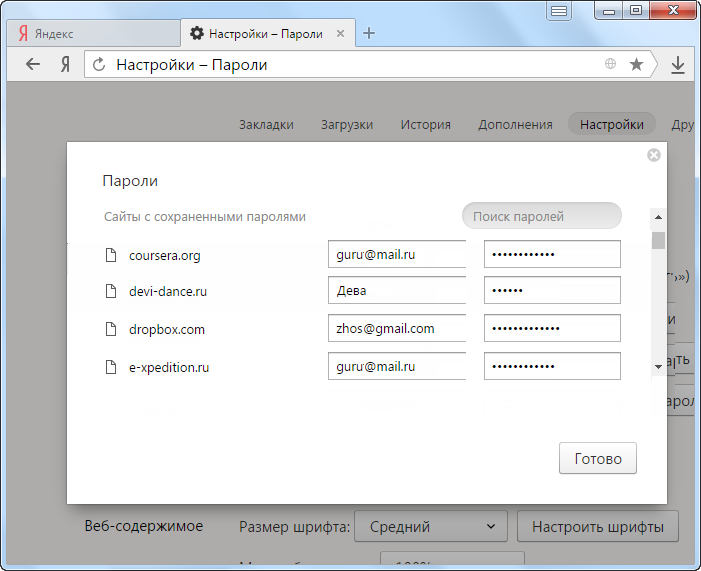
Task: Bookmark the page with the star icon
Action: click(636, 64)
